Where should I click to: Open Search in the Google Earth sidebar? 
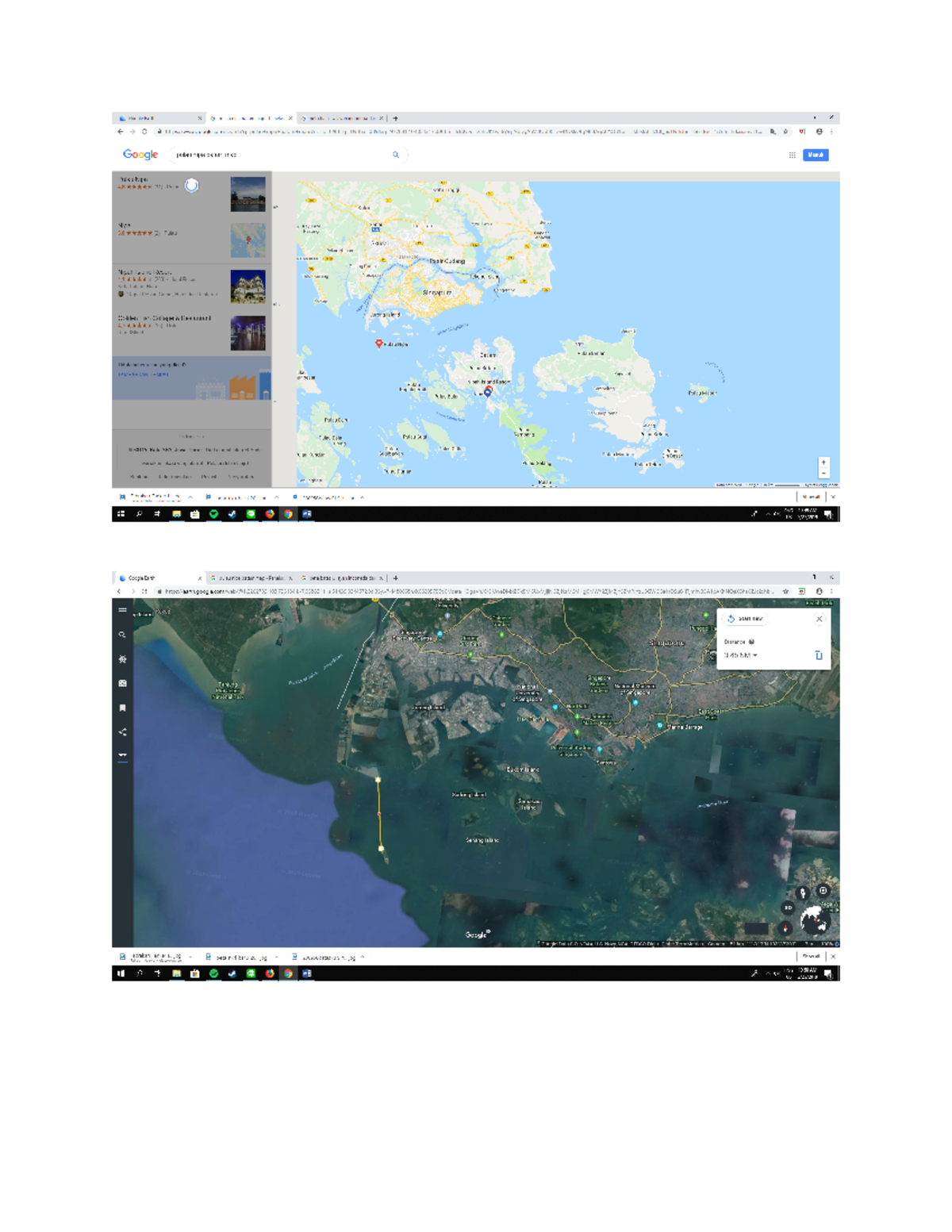coord(121,635)
